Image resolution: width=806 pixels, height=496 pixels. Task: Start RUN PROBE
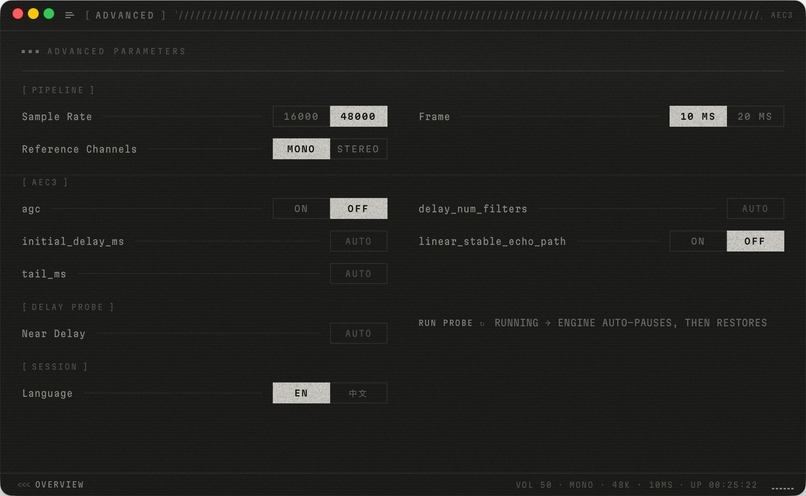tap(445, 323)
